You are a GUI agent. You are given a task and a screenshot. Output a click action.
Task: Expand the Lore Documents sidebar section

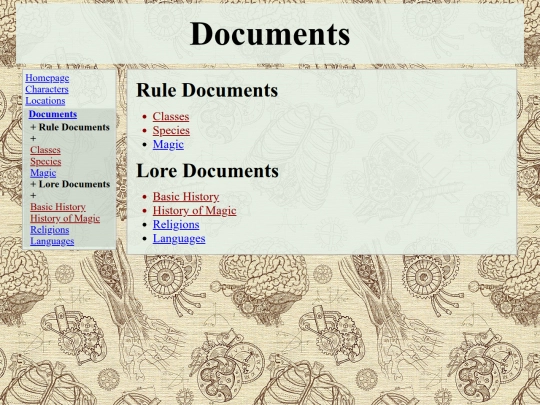click(x=70, y=184)
